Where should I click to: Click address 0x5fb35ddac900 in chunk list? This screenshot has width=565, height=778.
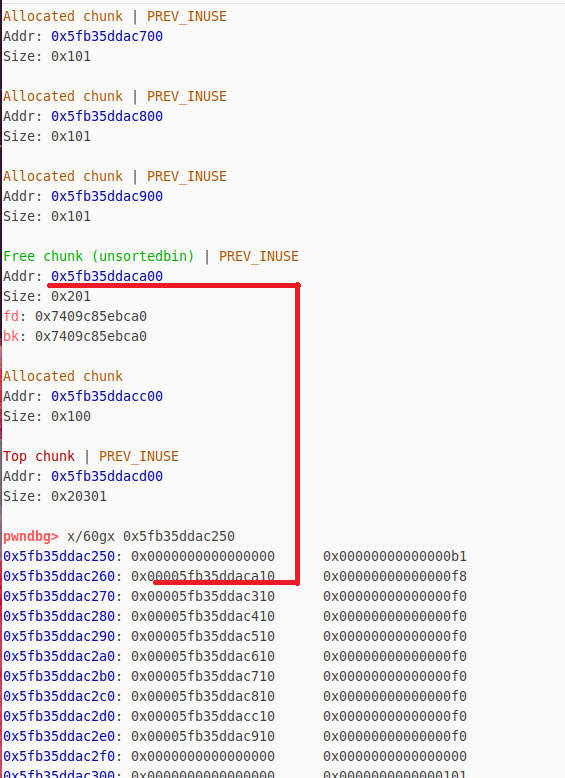107,196
